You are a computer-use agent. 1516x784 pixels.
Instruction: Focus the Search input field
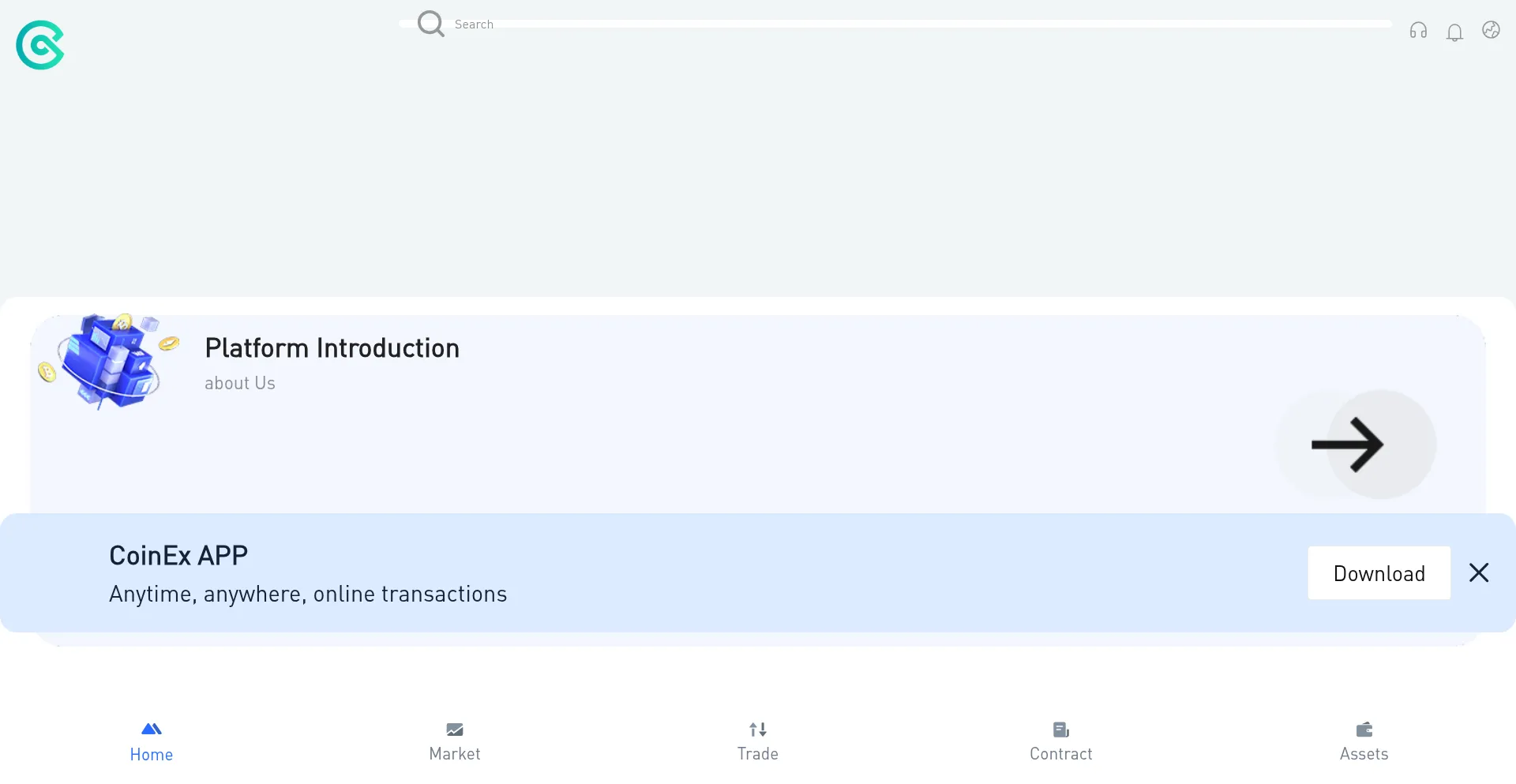coord(869,24)
